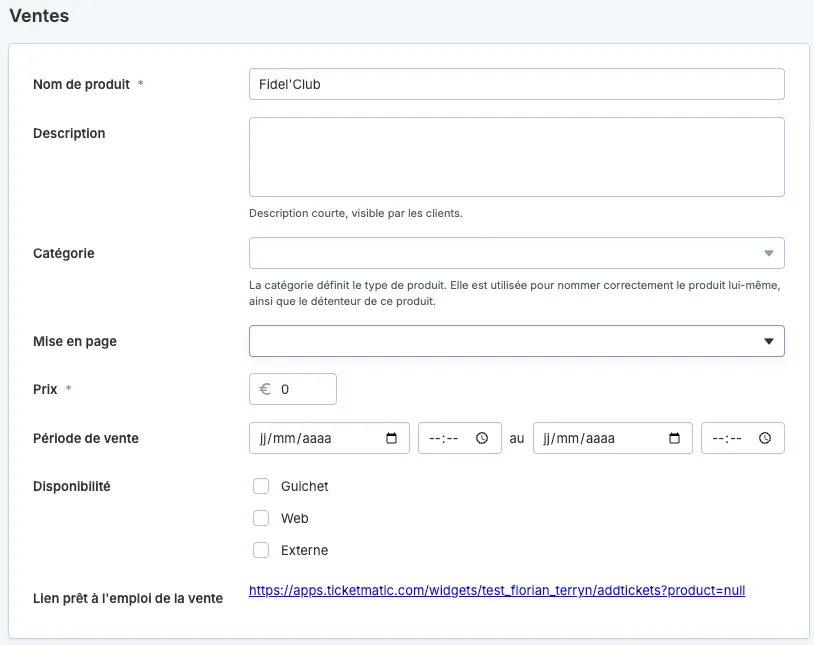Click the Période de vente label
Image resolution: width=814 pixels, height=645 pixels.
[86, 438]
